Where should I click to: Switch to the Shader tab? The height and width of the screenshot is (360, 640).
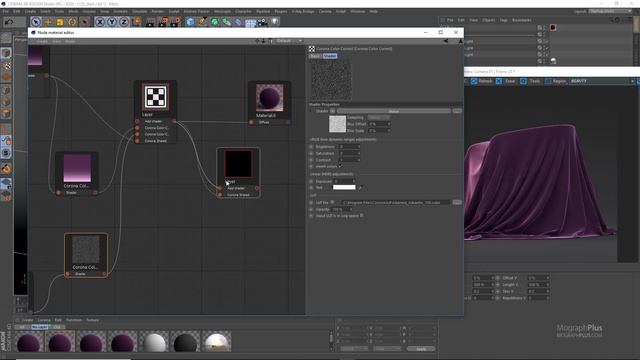click(x=330, y=56)
